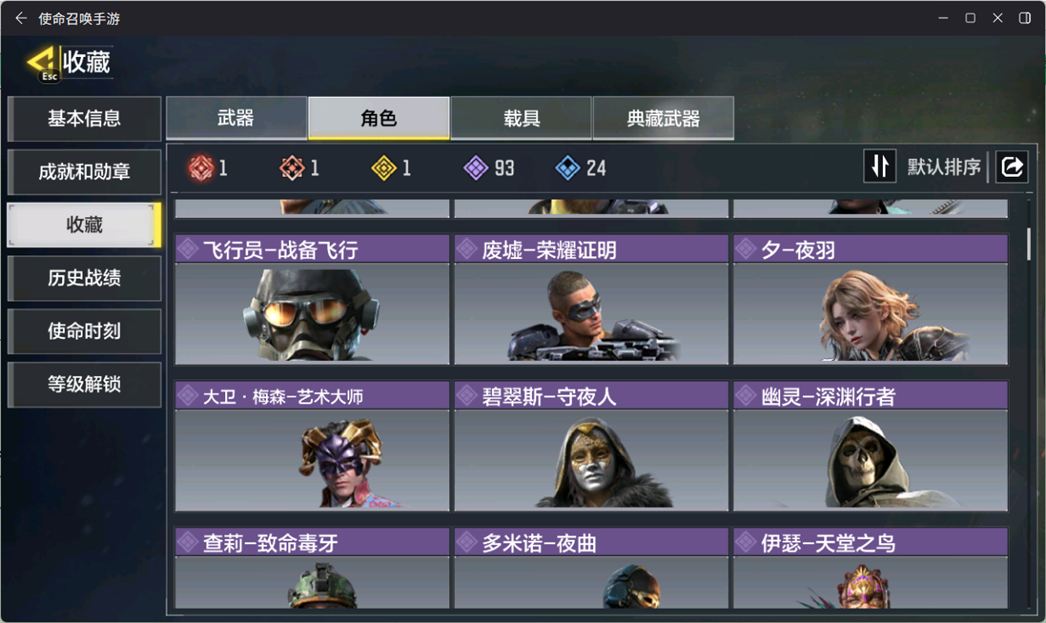
Task: Select the 夕-夜羽 character card
Action: (x=871, y=299)
